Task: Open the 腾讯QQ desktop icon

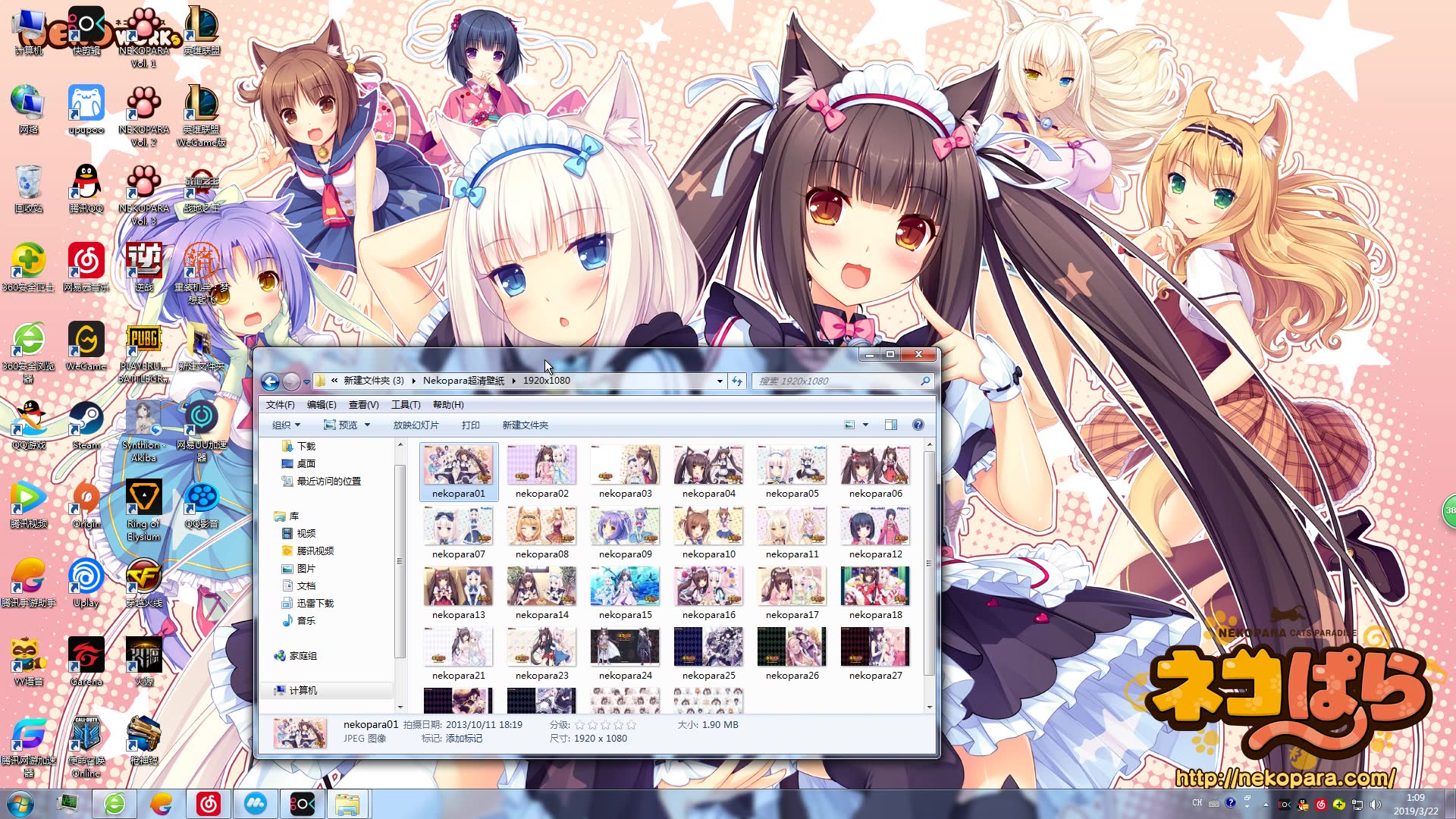Action: pyautogui.click(x=86, y=188)
